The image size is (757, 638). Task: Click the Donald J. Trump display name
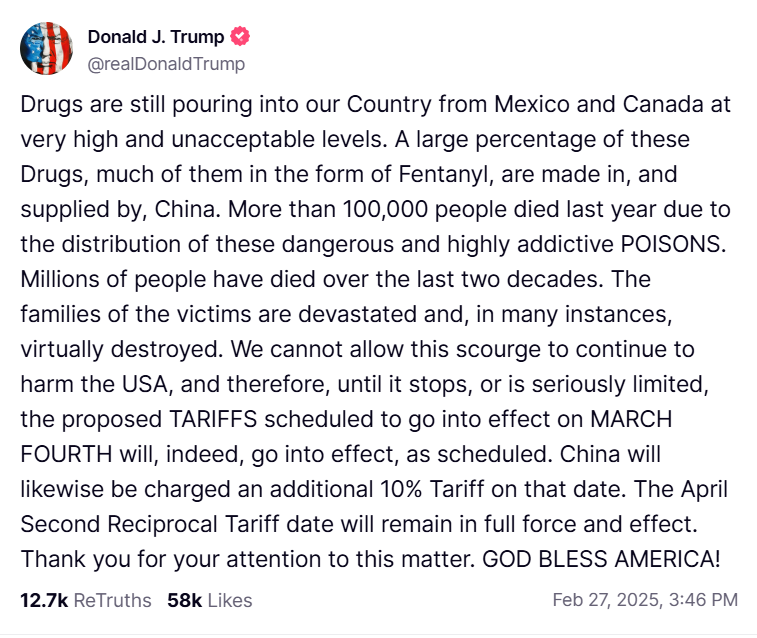click(x=155, y=38)
